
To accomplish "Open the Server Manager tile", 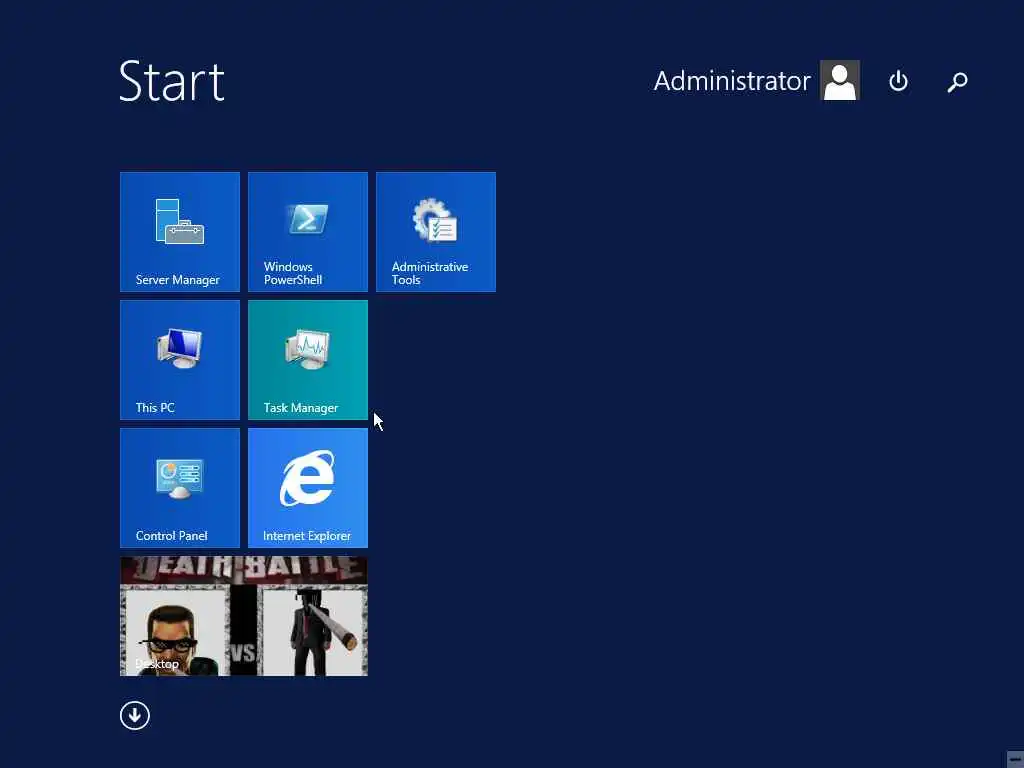I will [x=180, y=232].
